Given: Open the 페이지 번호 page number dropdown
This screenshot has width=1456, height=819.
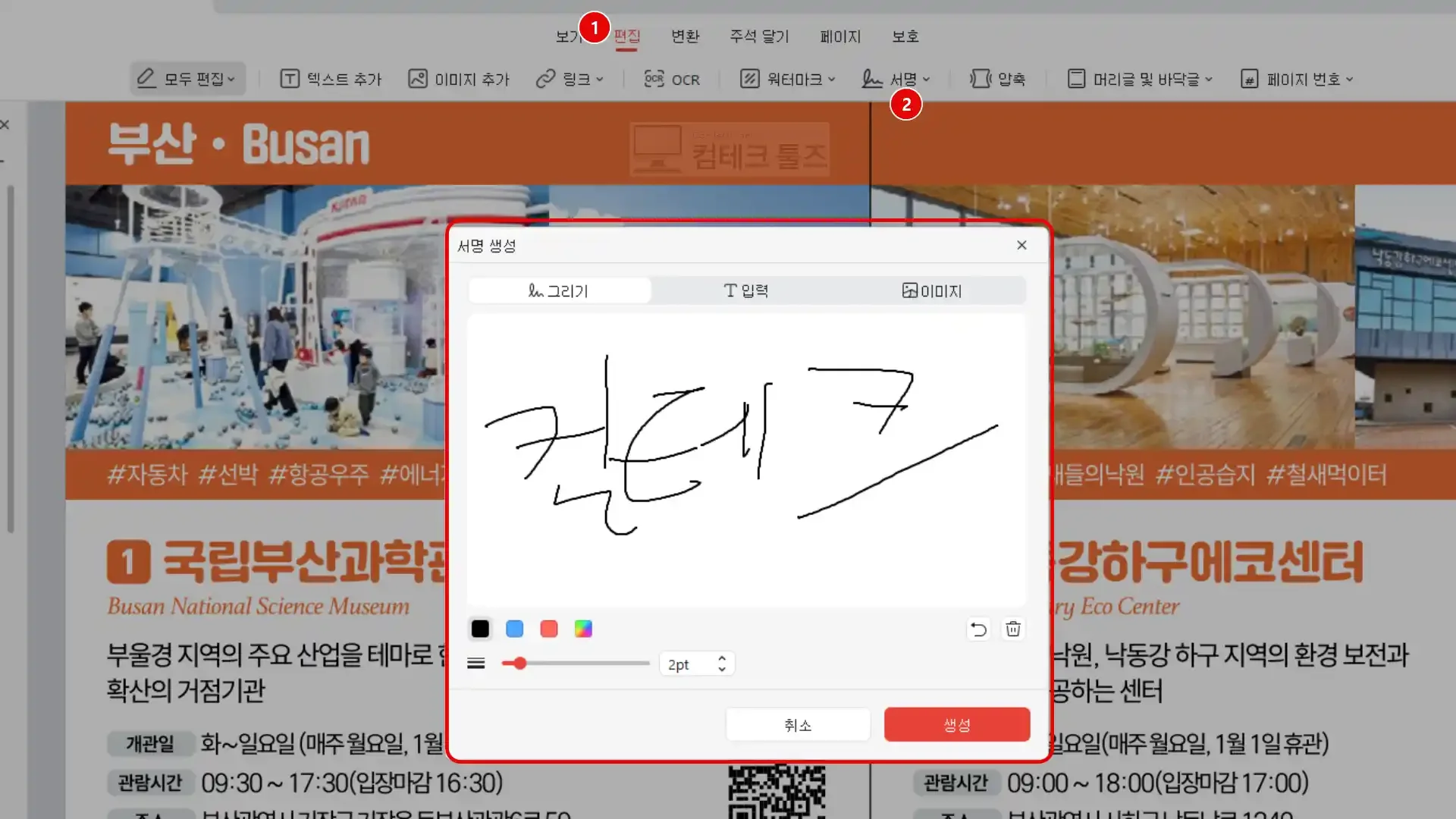Looking at the screenshot, I should [1297, 79].
